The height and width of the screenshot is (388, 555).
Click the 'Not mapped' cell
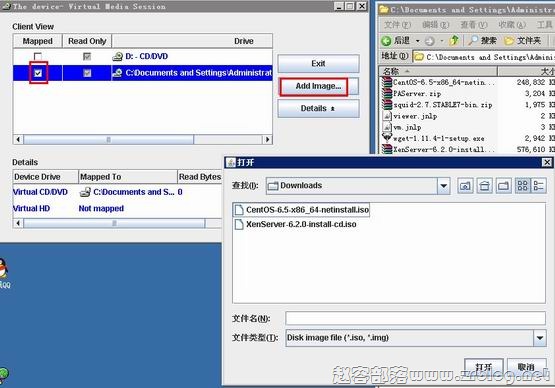101,209
